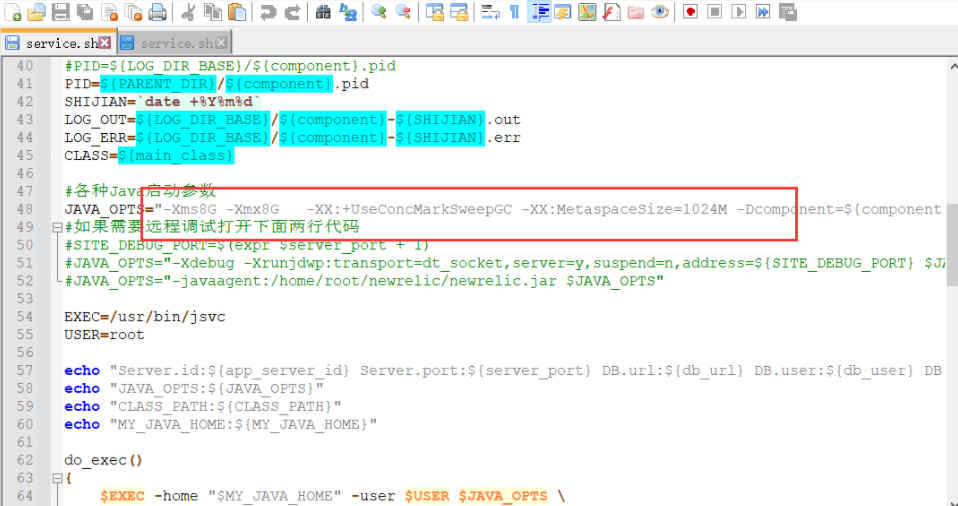The image size is (958, 506).
Task: Click the New file toolbar icon
Action: click(10, 12)
